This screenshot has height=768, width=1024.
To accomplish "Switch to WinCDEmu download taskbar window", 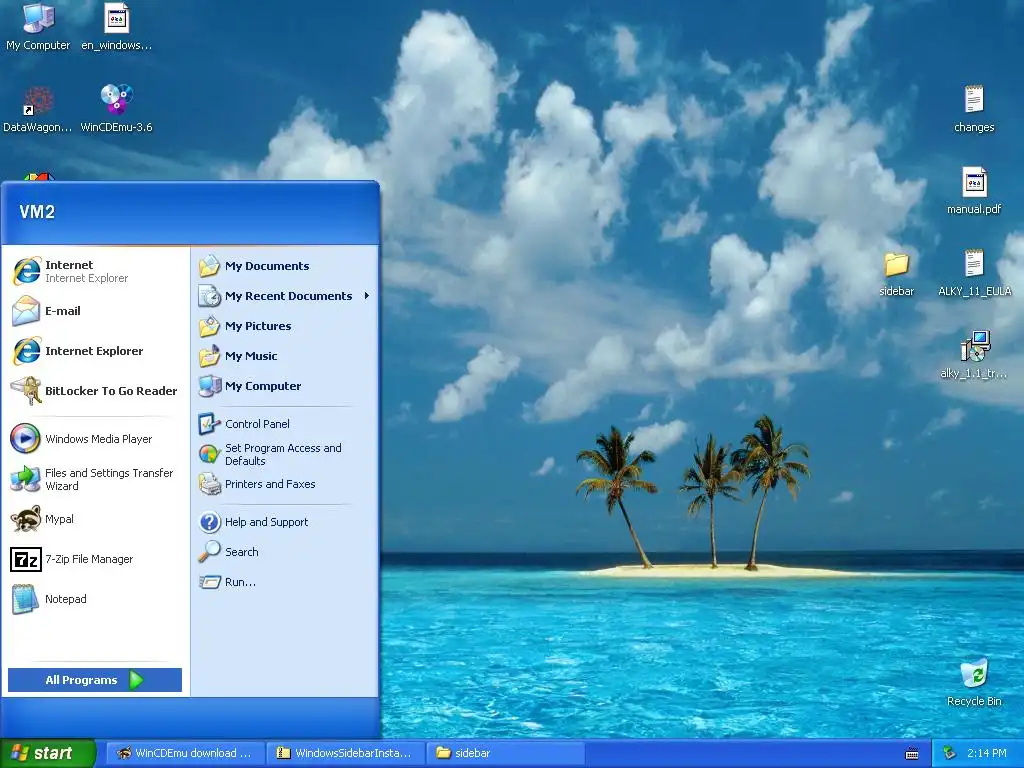I will 185,753.
